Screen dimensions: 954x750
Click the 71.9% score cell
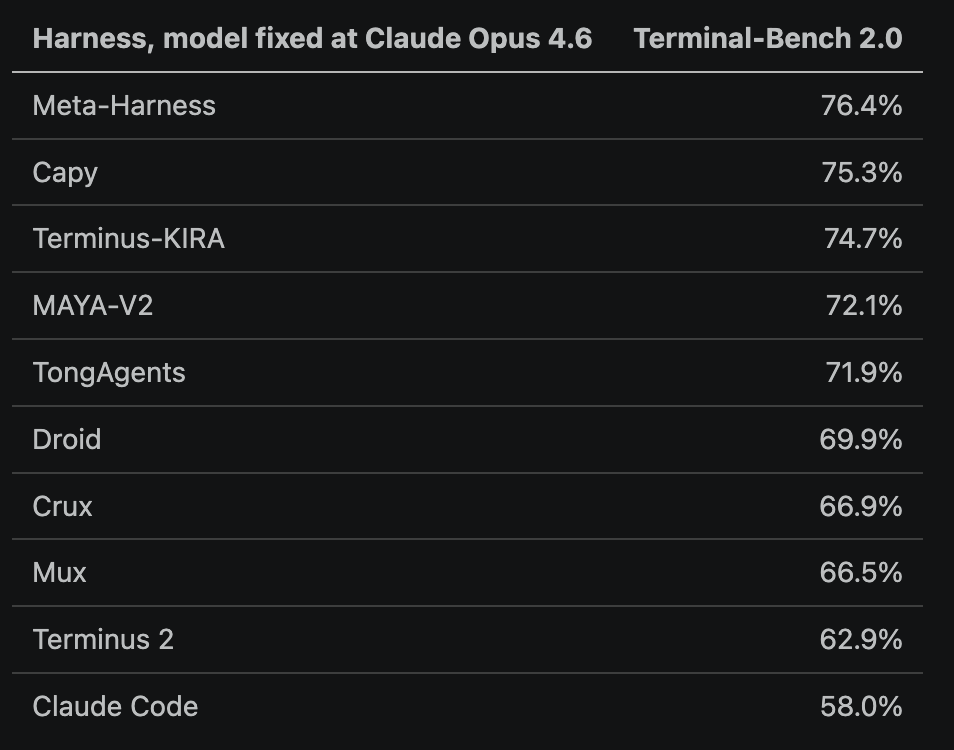click(x=864, y=372)
